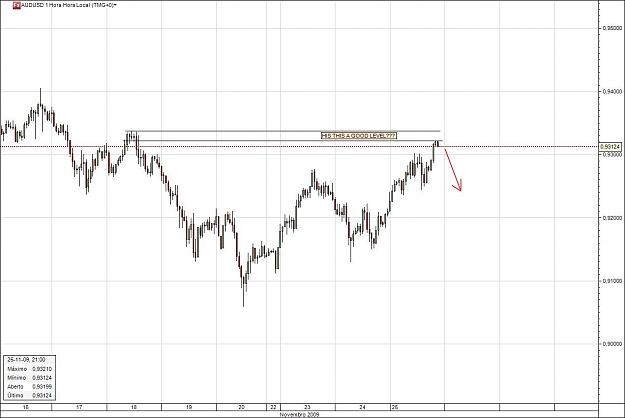625x418 pixels.
Task: Click the Último 0,93124 row in info box
Action: 29,395
